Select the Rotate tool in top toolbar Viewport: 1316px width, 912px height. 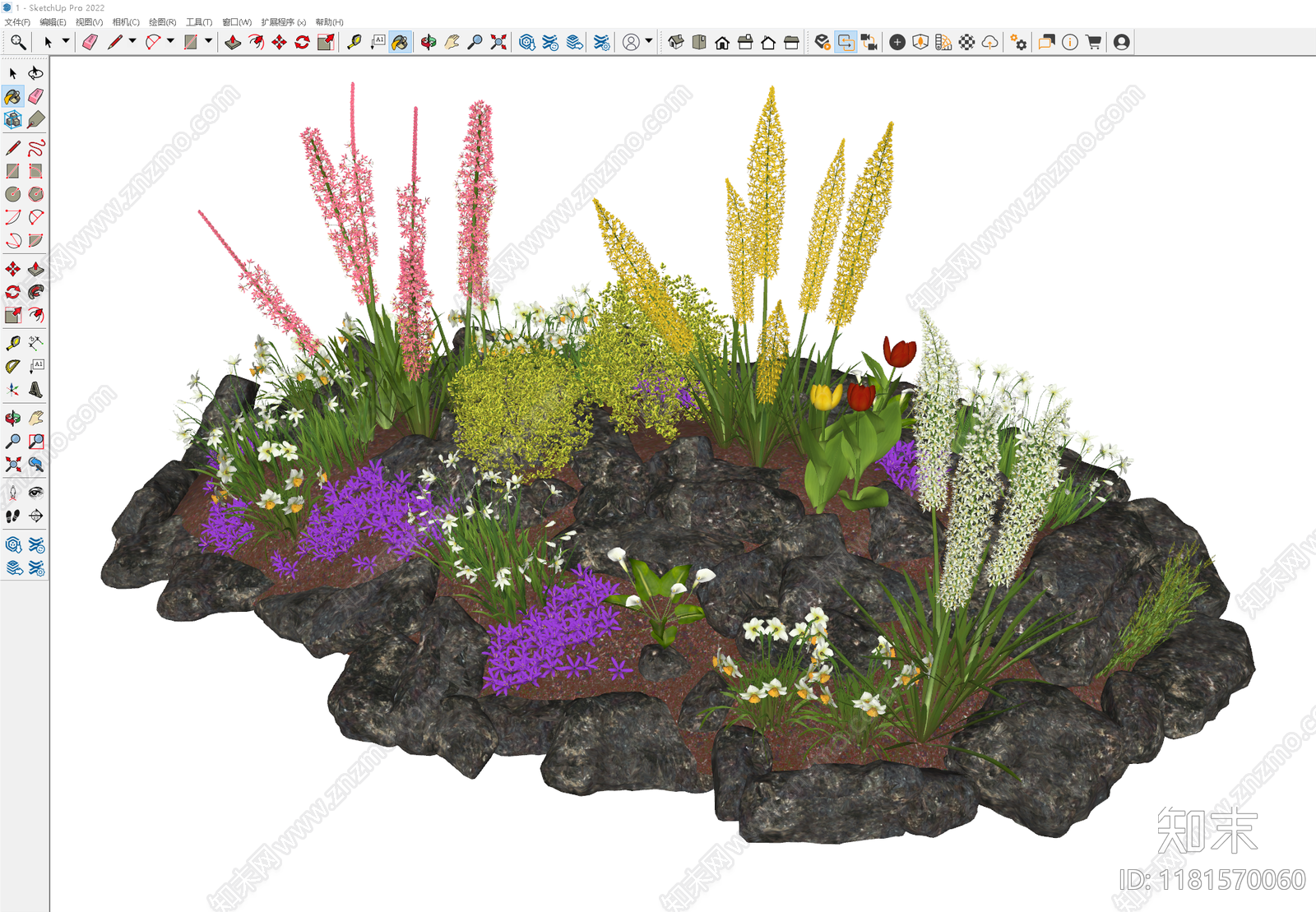point(303,42)
